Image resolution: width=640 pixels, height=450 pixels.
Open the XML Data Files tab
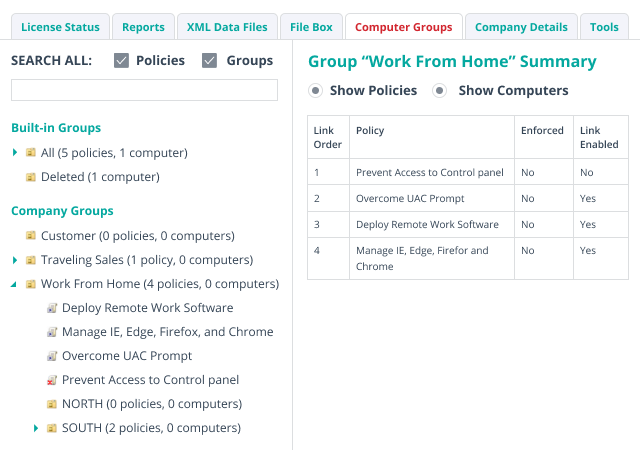pyautogui.click(x=227, y=27)
